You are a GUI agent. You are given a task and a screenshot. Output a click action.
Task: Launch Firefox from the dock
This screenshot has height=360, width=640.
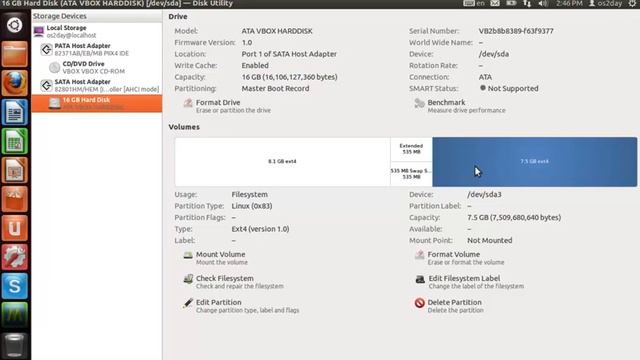tap(15, 83)
